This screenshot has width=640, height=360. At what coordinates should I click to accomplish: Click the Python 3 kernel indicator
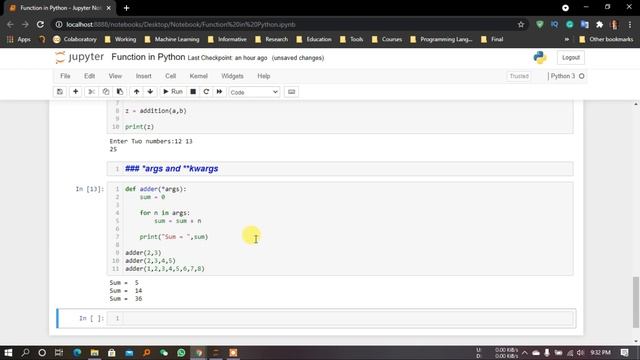[x=567, y=76]
